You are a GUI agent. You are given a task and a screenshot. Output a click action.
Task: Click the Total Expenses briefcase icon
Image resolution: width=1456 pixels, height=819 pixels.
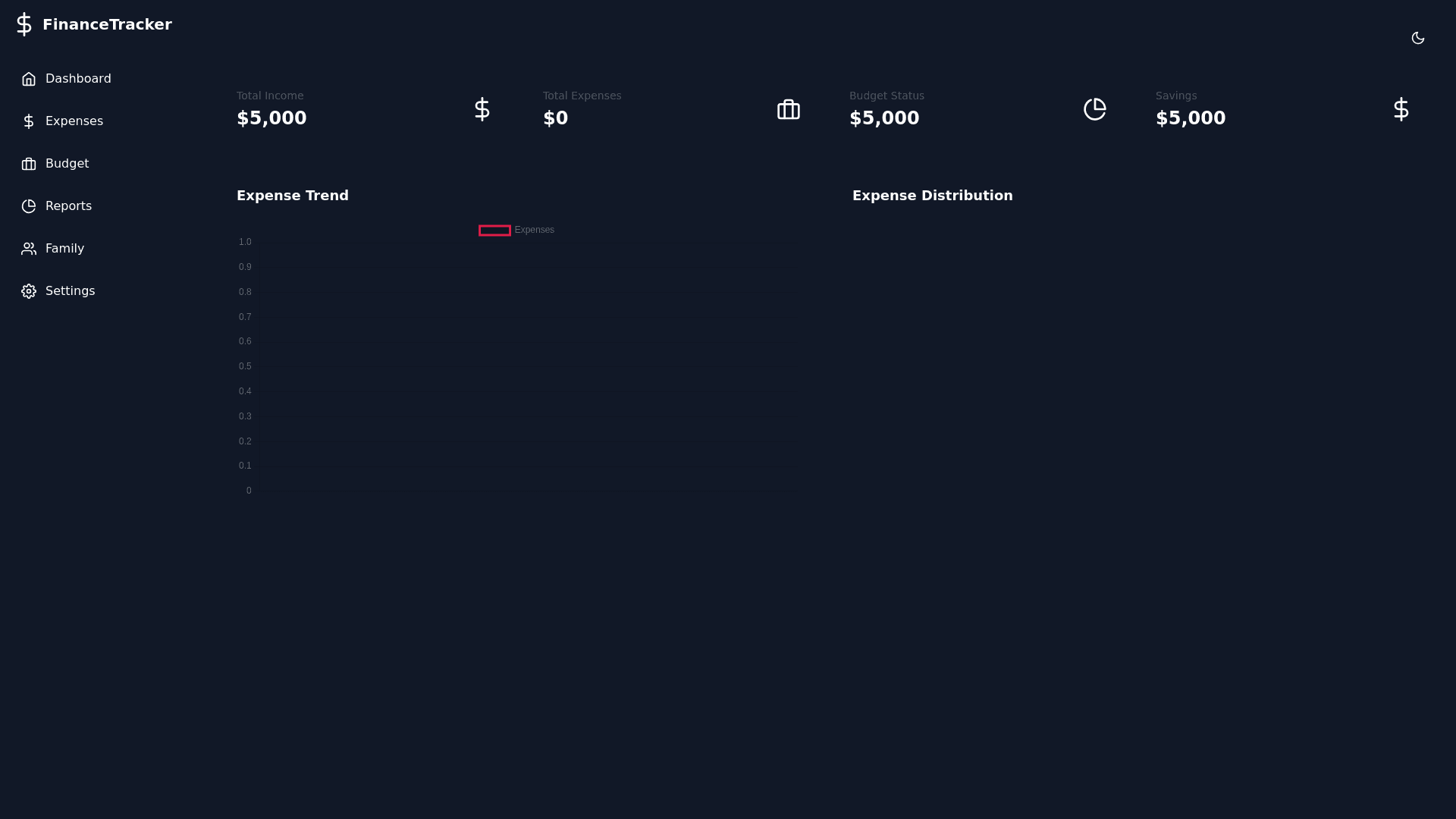point(788,109)
